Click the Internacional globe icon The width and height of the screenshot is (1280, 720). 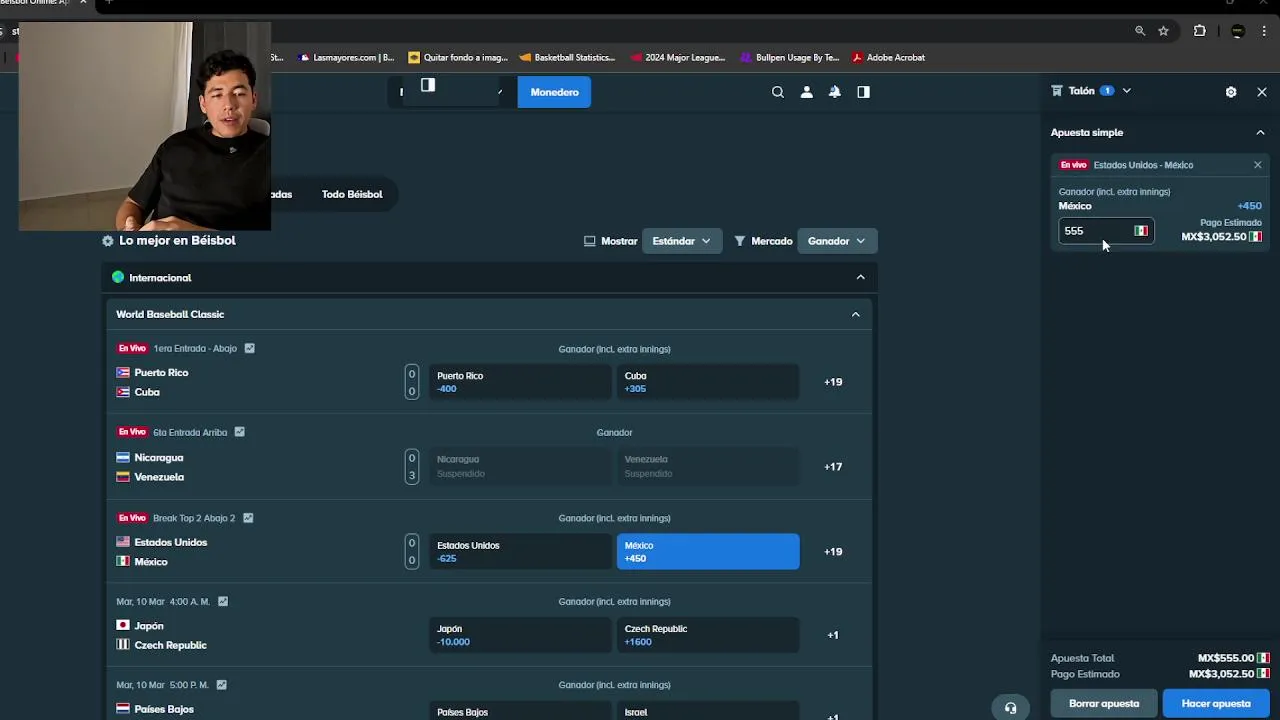[118, 277]
